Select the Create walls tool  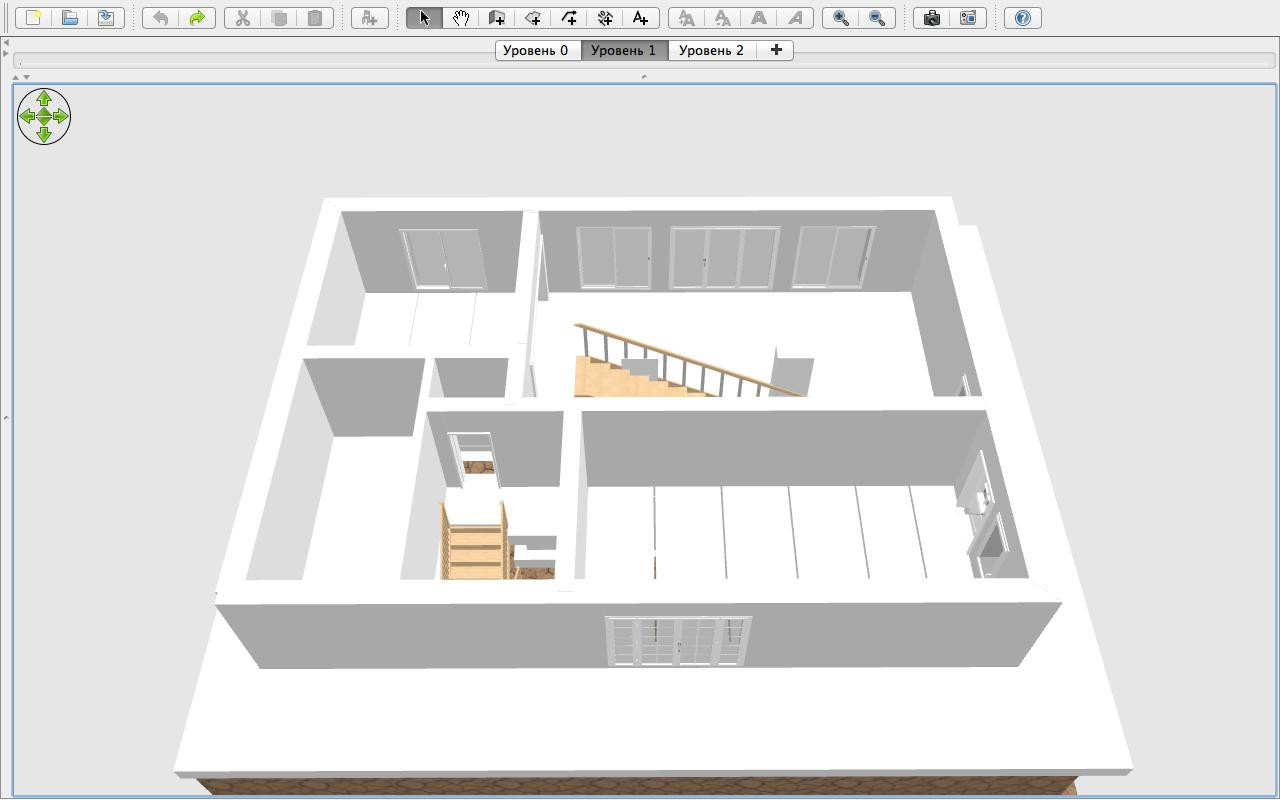tap(497, 18)
